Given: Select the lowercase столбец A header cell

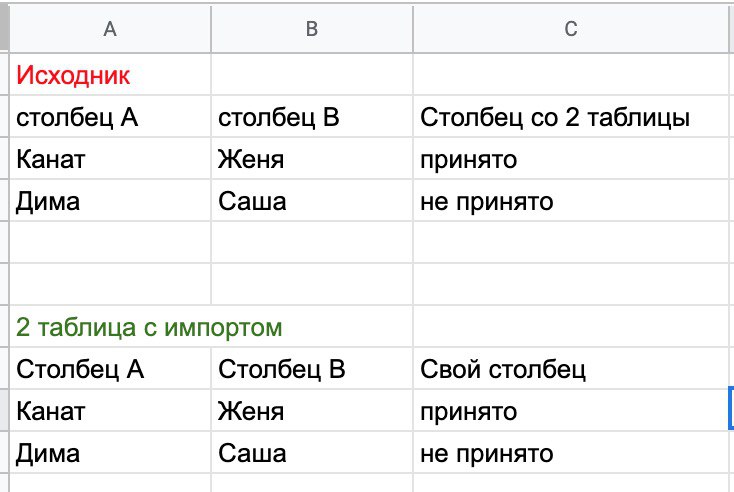Looking at the screenshot, I should 78,118.
